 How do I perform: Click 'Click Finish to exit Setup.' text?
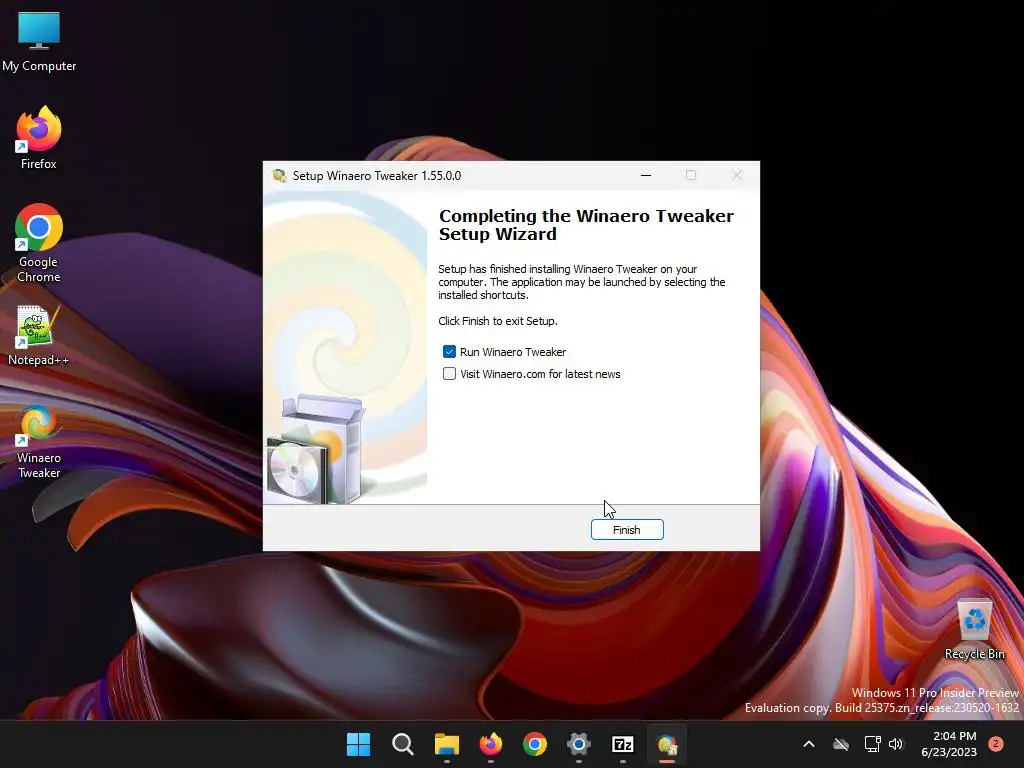[498, 321]
